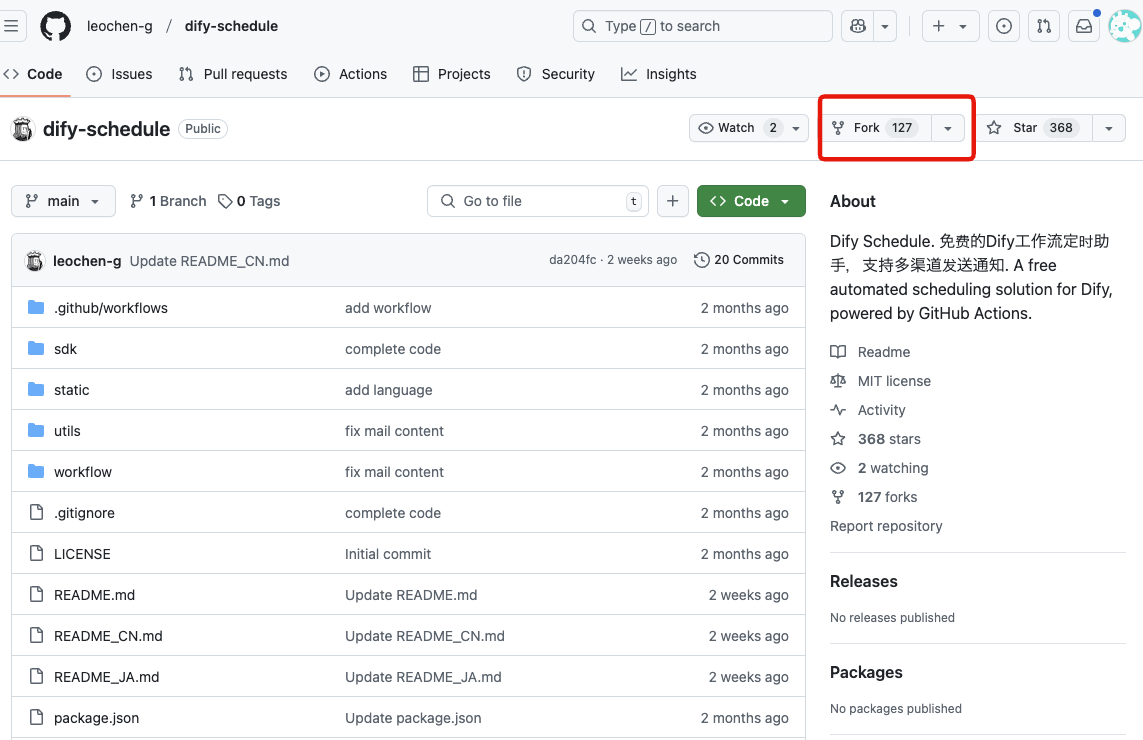
Task: Switch to the Actions tab
Action: point(351,74)
